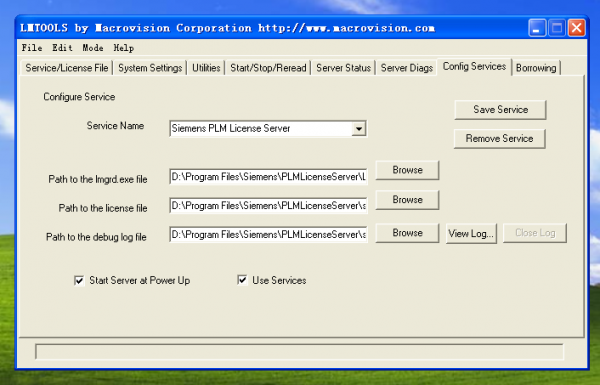Open the Utilities tab

click(206, 68)
